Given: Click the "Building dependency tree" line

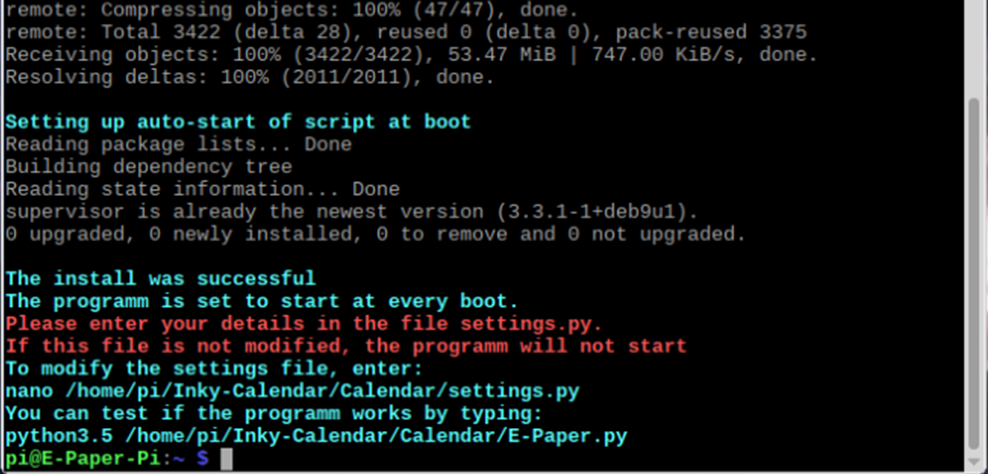Looking at the screenshot, I should [149, 166].
